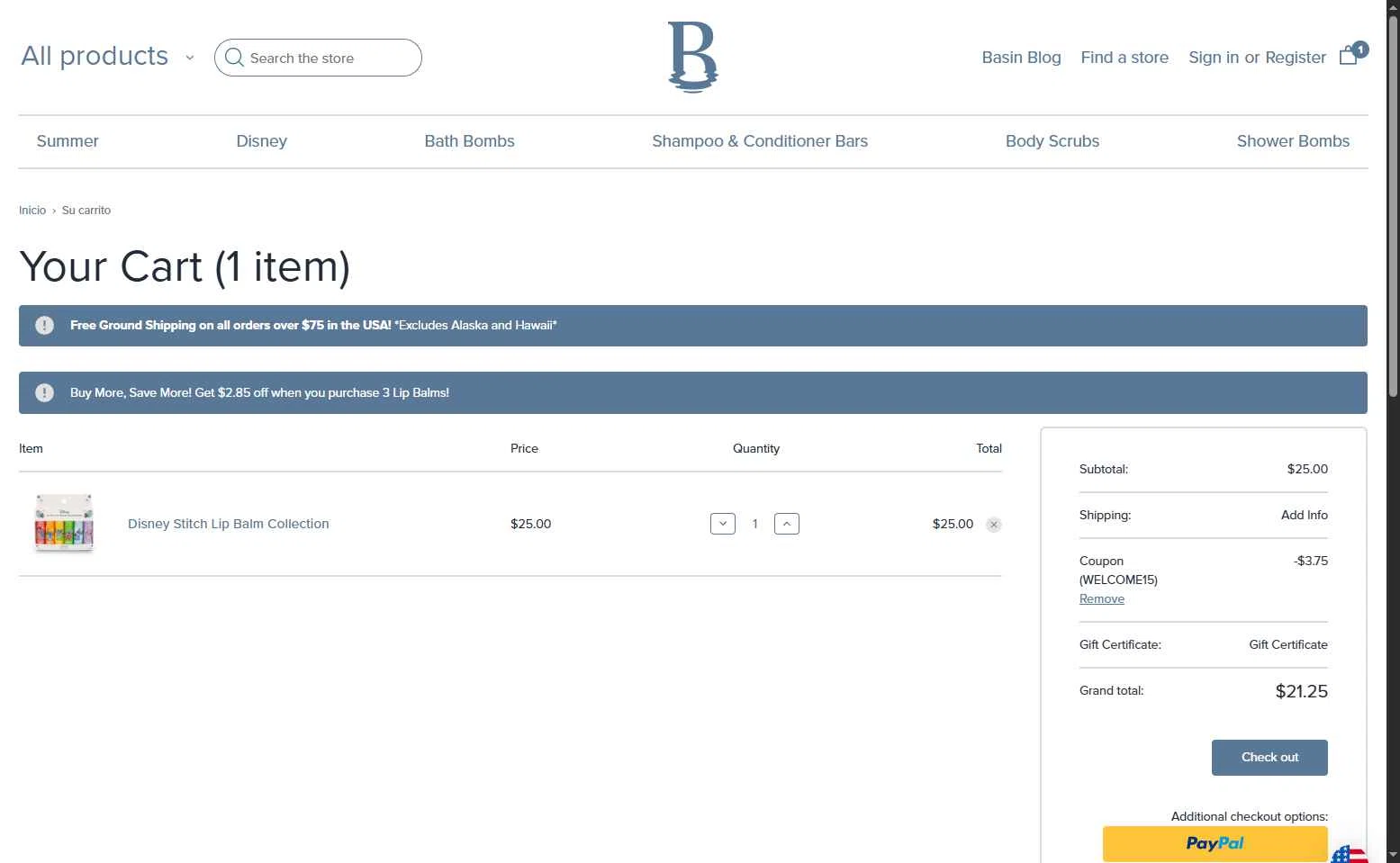Open the Bath Bombs category
This screenshot has height=863, width=1400.
click(x=469, y=141)
